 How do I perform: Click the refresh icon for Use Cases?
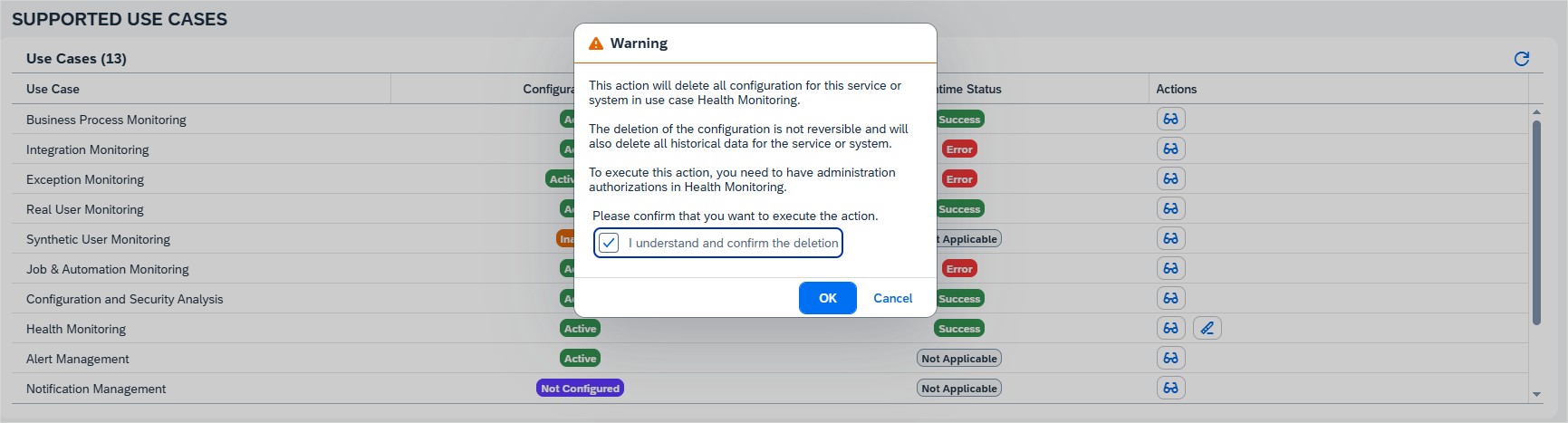point(1521,59)
